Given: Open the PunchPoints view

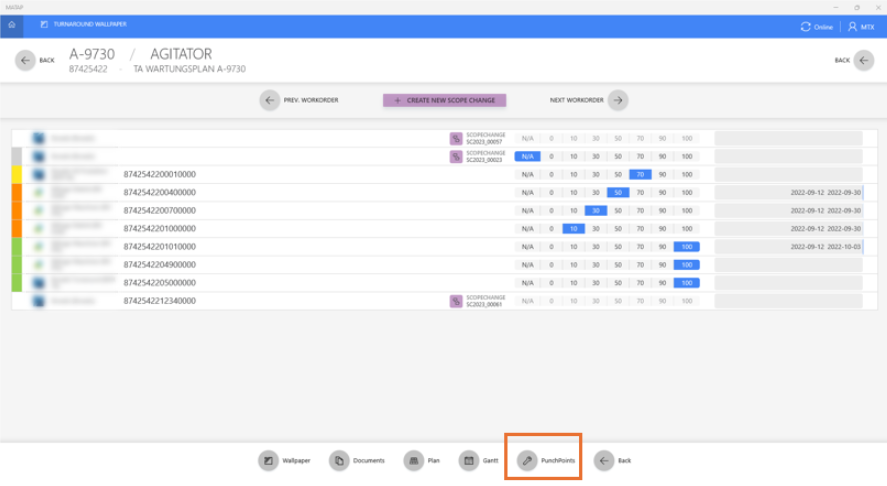Looking at the screenshot, I should [527, 461].
